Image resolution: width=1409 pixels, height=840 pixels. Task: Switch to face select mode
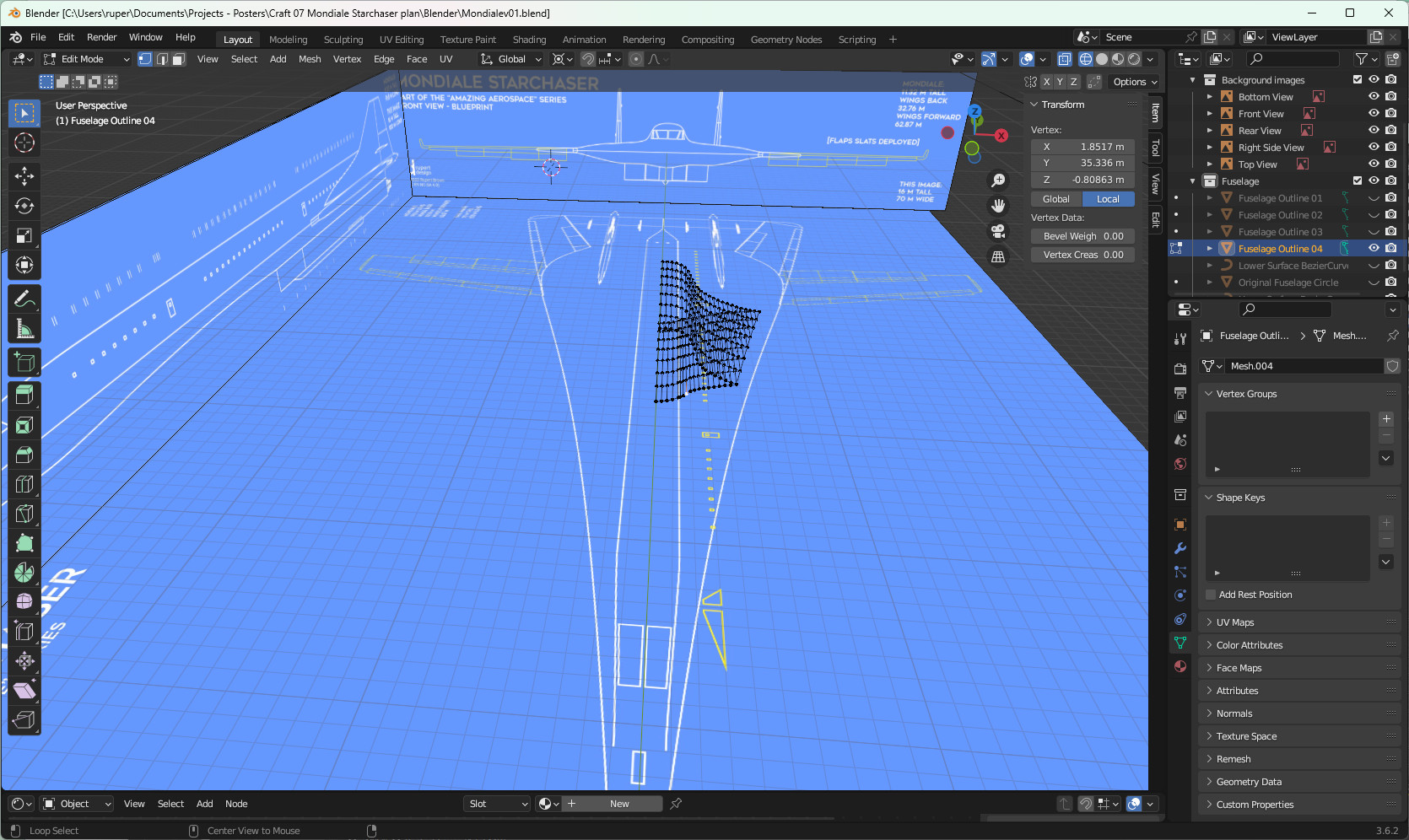point(178,59)
